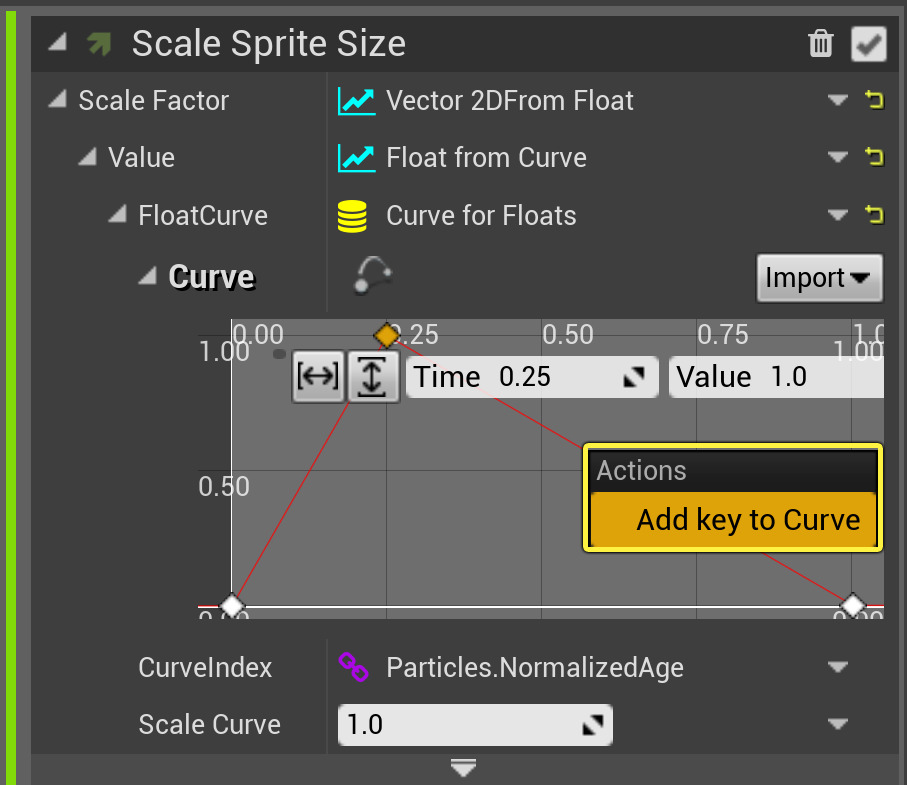The width and height of the screenshot is (907, 785).
Task: Collapse the Curve property row
Action: [x=148, y=277]
